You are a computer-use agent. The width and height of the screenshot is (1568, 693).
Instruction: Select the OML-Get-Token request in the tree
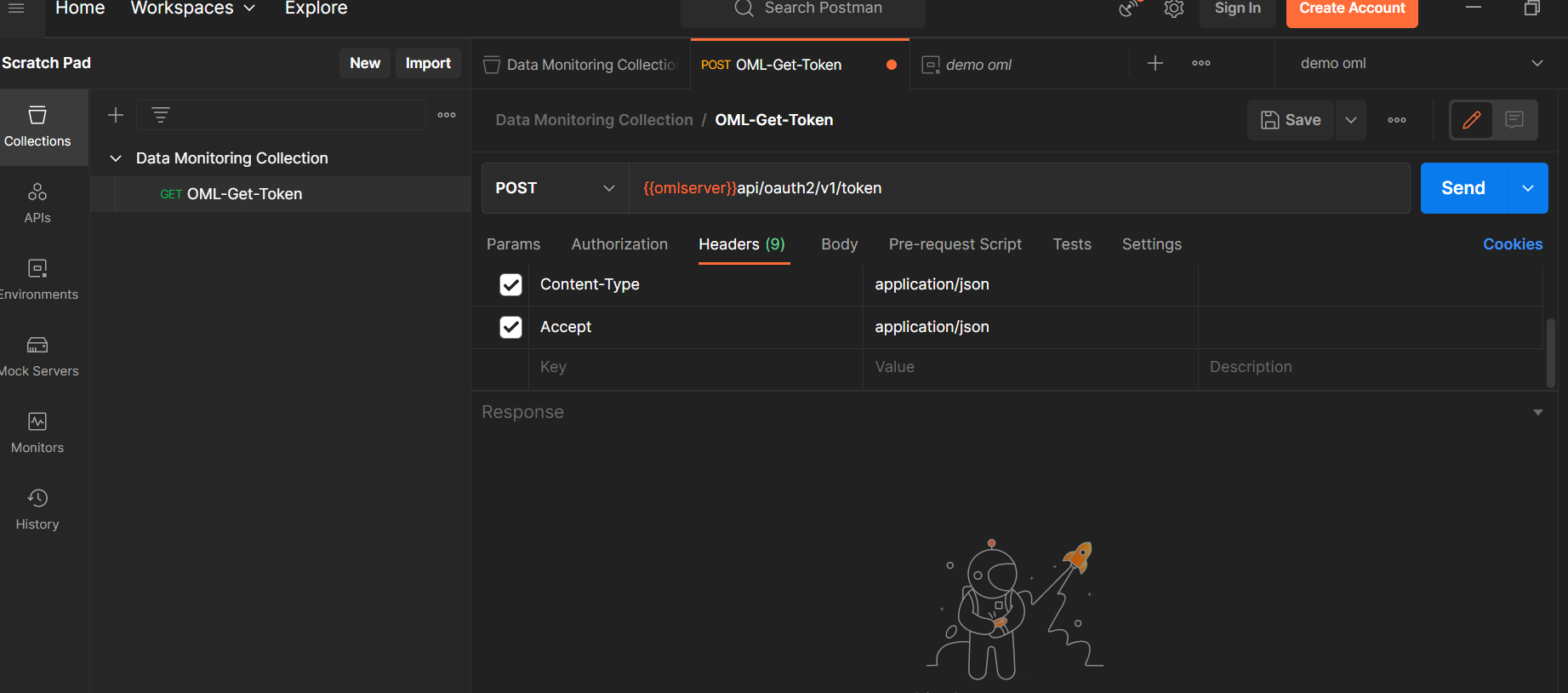pos(280,194)
